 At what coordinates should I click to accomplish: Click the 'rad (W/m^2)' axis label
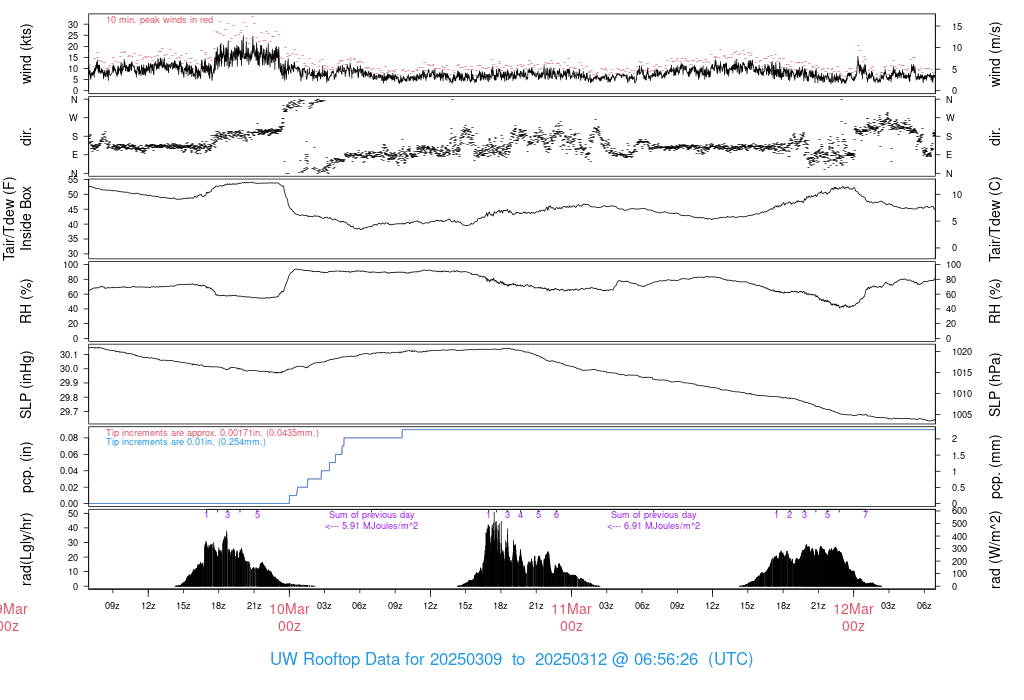[995, 550]
